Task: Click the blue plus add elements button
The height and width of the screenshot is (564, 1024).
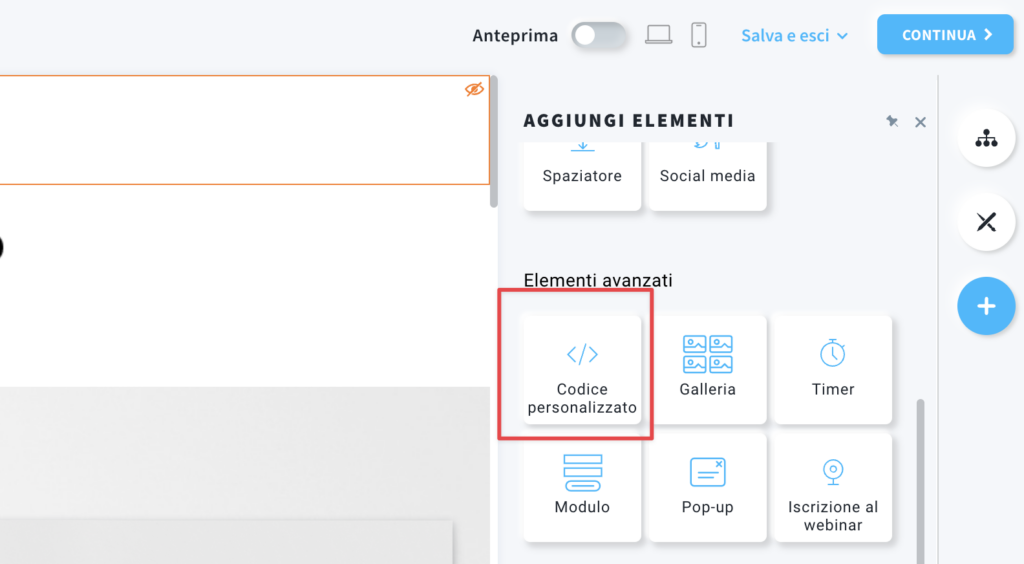Action: click(986, 306)
